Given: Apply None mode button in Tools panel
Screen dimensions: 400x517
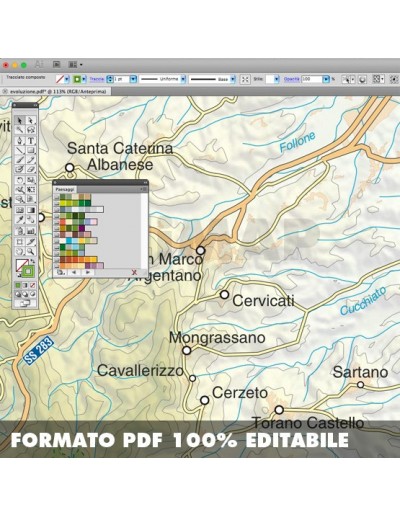Looking at the screenshot, I should click(32, 285).
